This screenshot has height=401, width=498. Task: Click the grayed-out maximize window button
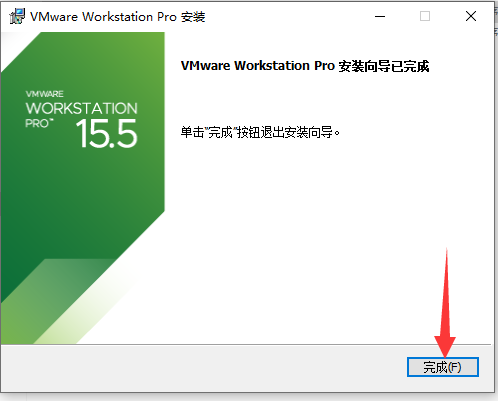pos(425,16)
